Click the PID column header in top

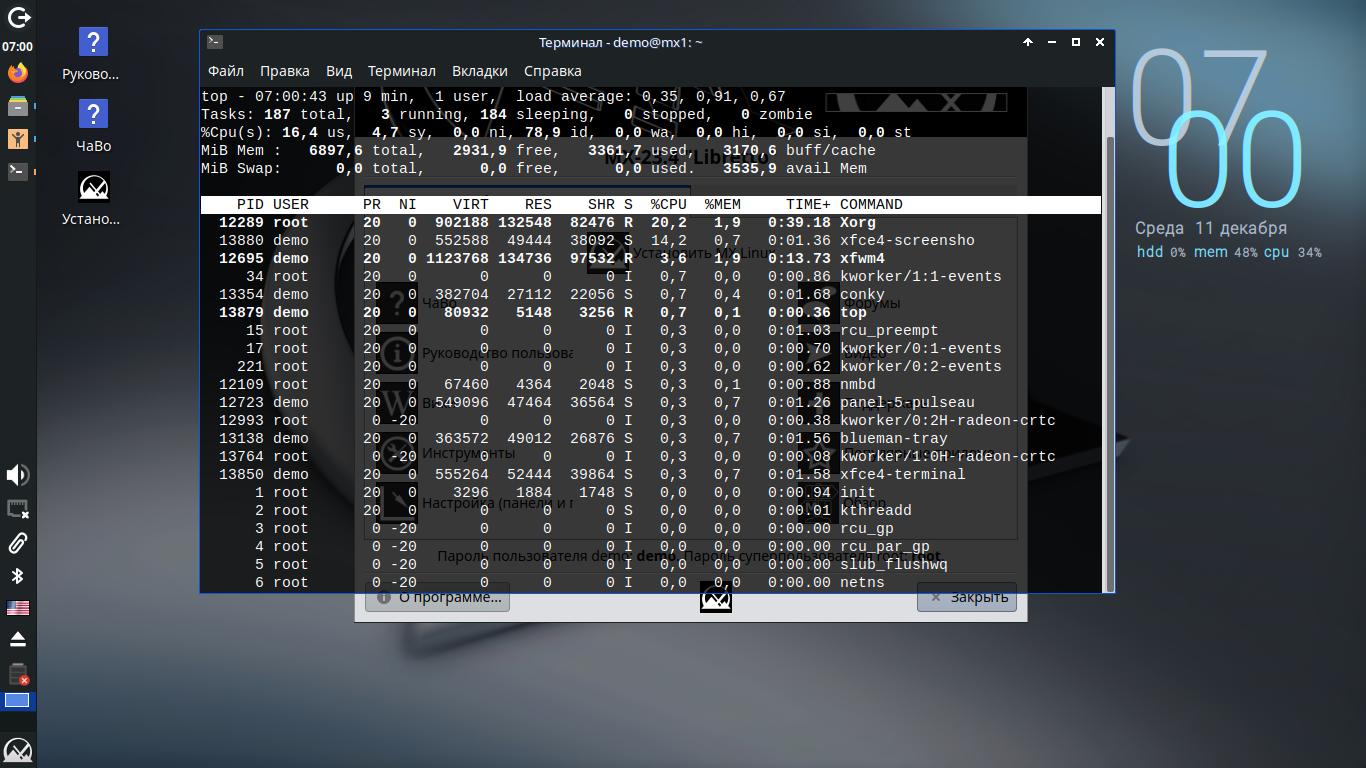point(250,204)
